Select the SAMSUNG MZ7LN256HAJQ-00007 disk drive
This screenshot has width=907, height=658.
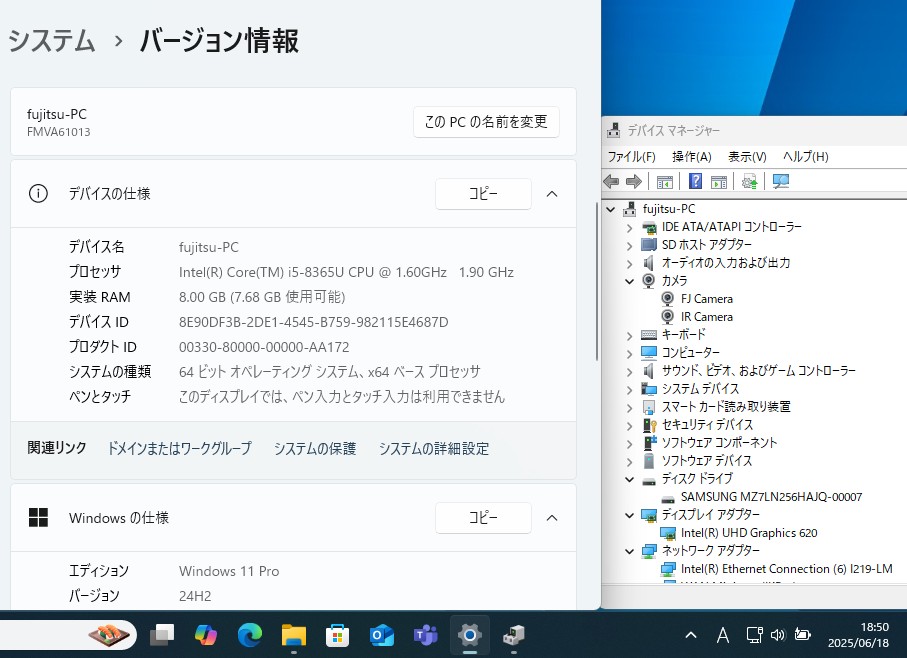771,497
